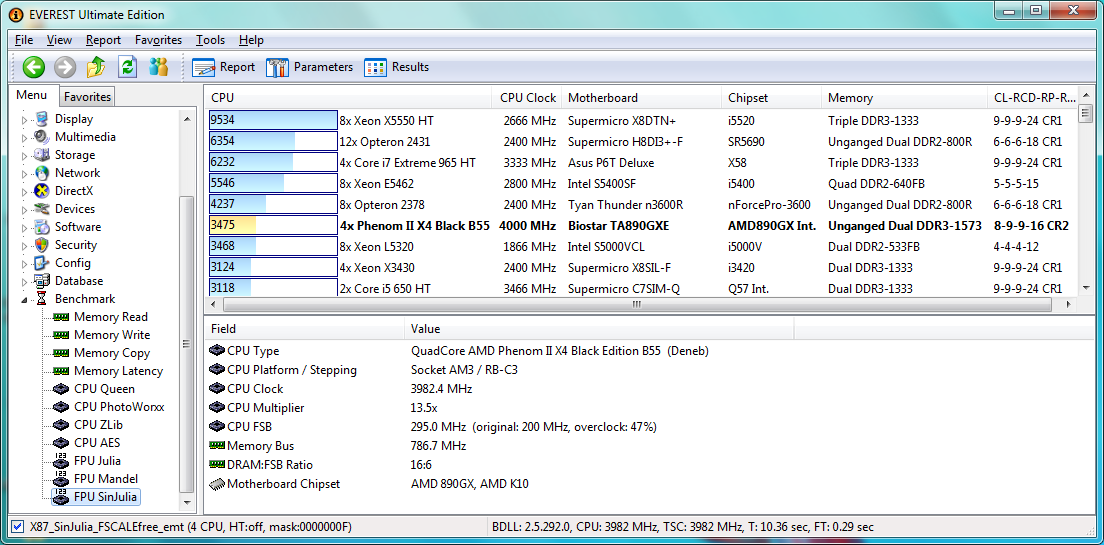The height and width of the screenshot is (545, 1104).
Task: Expand the Network tree node
Action: click(25, 173)
